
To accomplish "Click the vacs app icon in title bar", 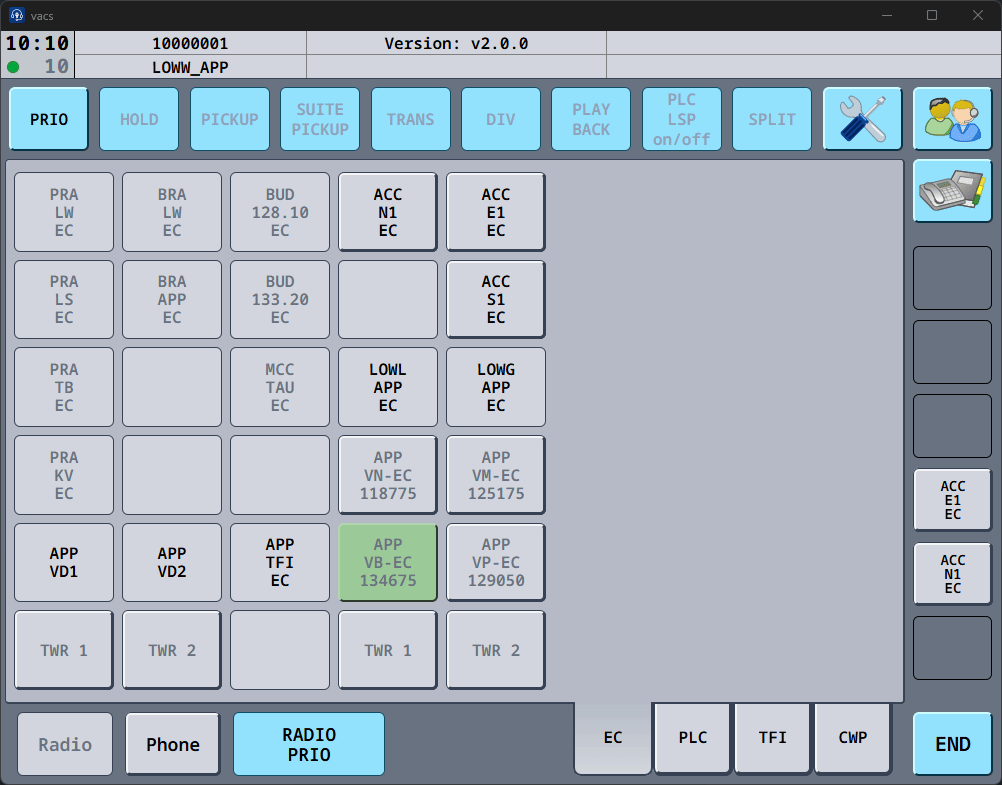I will tap(17, 15).
